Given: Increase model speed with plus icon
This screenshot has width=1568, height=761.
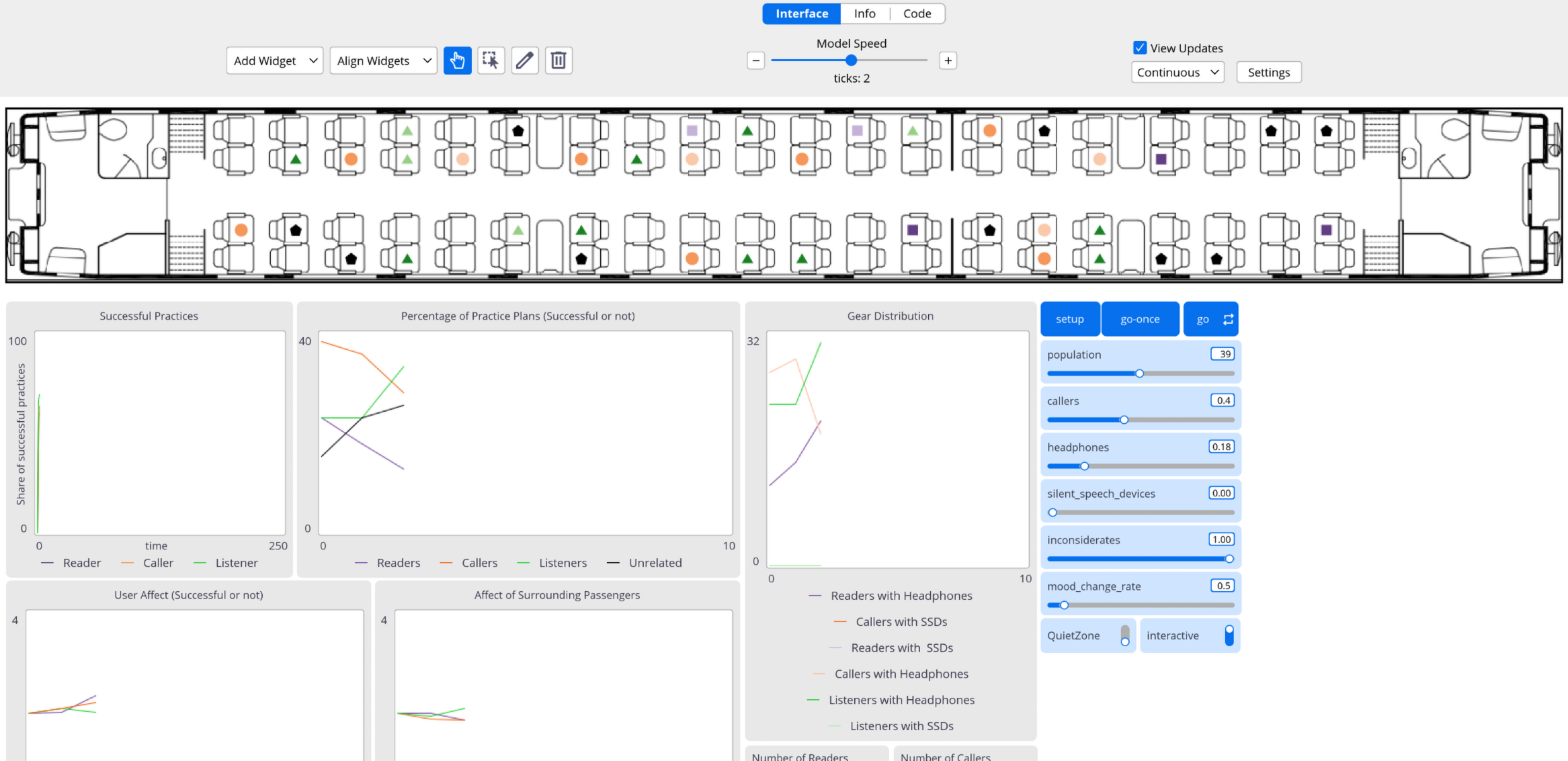Looking at the screenshot, I should pos(948,60).
